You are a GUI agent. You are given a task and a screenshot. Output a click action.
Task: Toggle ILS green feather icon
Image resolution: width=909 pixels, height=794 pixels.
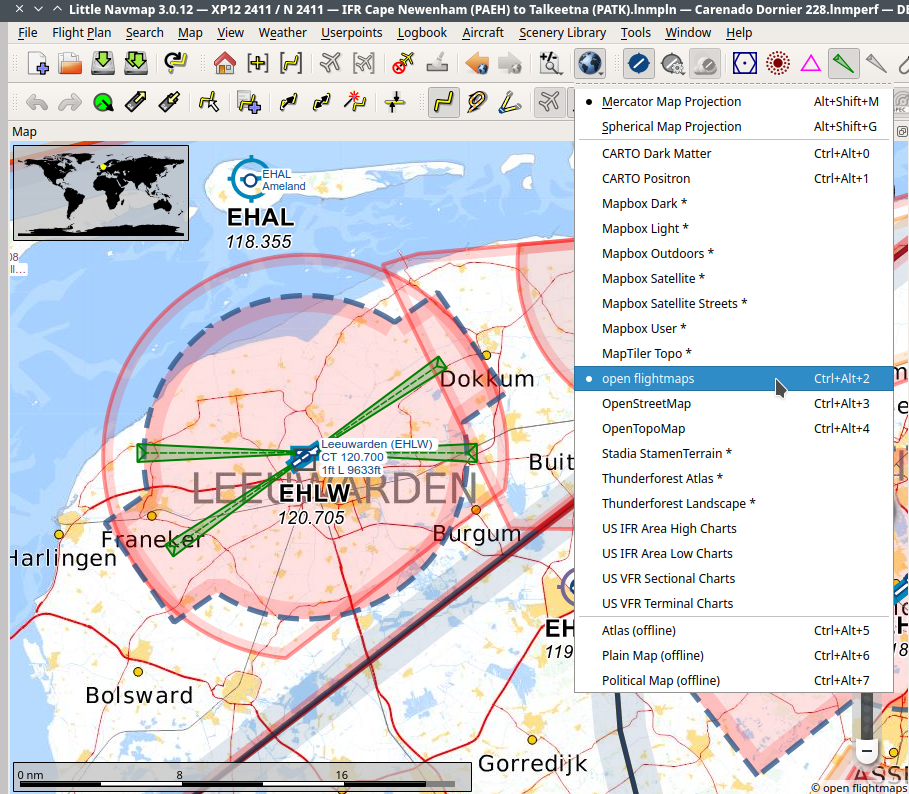pos(843,63)
